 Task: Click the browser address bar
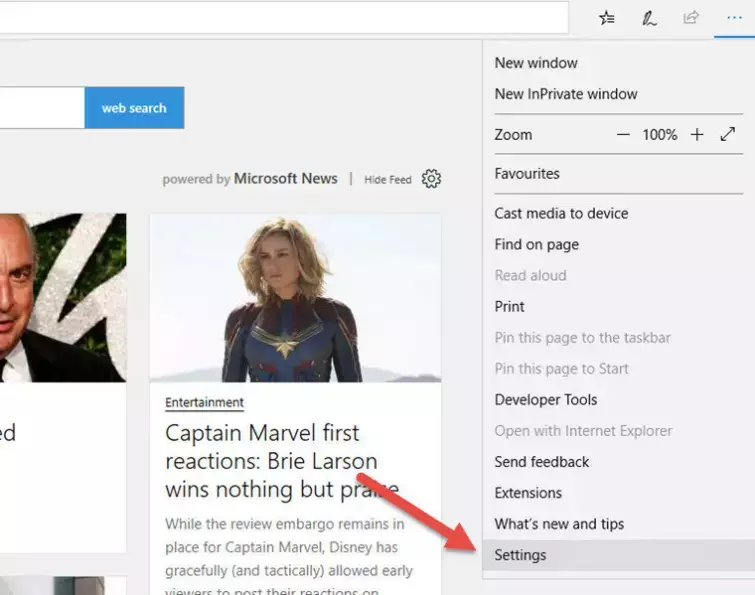284,17
